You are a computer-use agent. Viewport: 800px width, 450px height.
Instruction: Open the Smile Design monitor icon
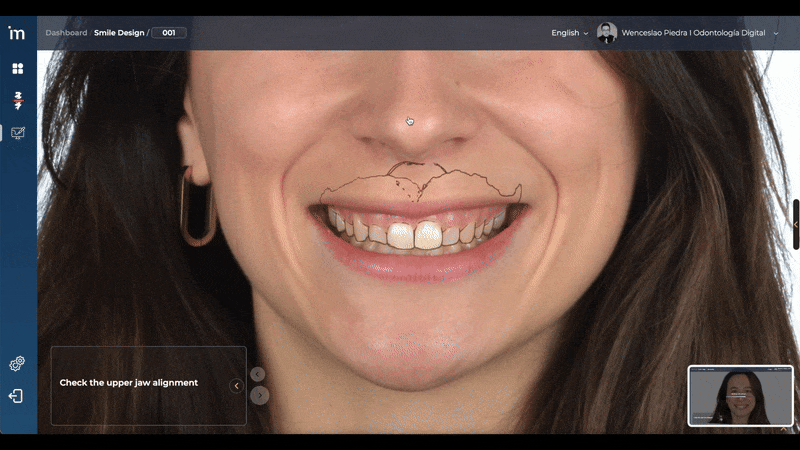[x=17, y=133]
